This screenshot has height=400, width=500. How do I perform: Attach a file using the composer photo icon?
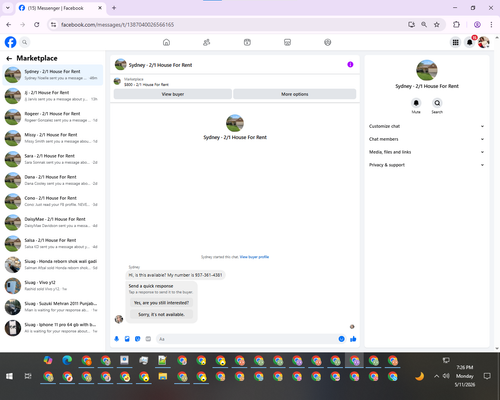pyautogui.click(x=127, y=339)
